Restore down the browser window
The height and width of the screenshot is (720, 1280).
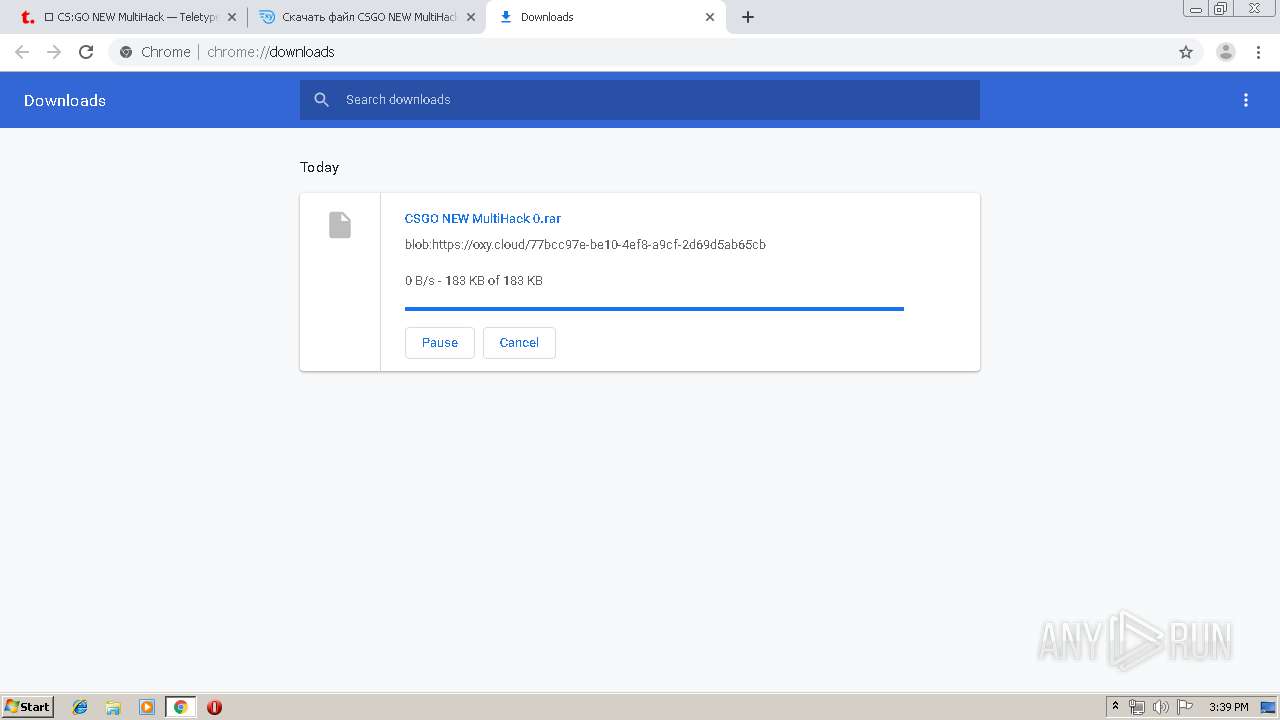[1221, 8]
